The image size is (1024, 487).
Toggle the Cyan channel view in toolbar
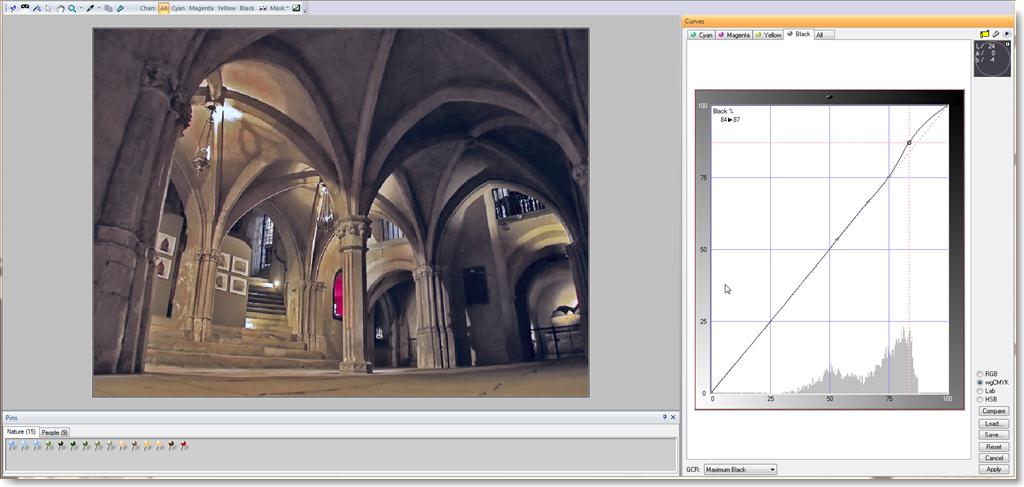tap(178, 8)
